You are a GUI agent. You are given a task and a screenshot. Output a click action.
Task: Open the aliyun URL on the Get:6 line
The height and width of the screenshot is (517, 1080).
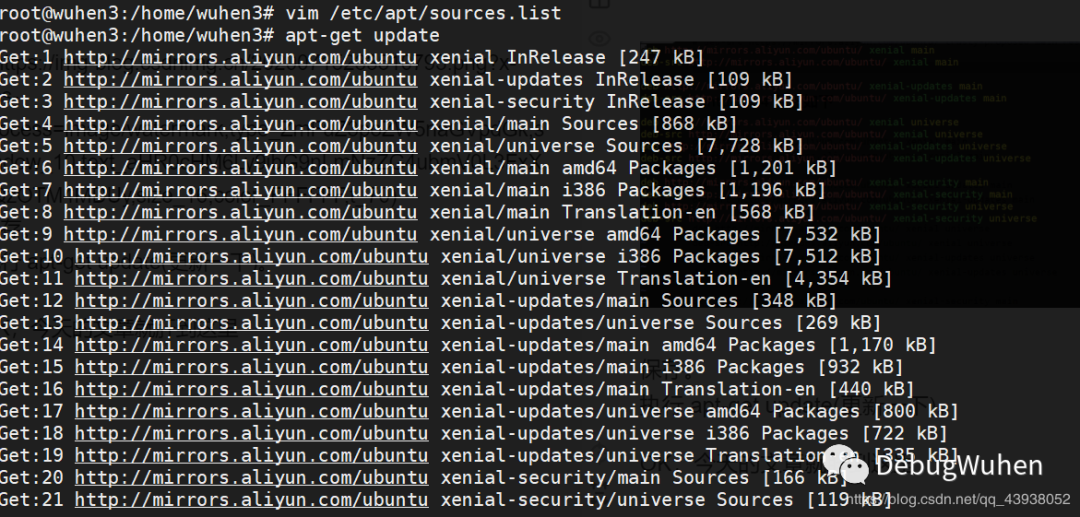click(x=240, y=168)
